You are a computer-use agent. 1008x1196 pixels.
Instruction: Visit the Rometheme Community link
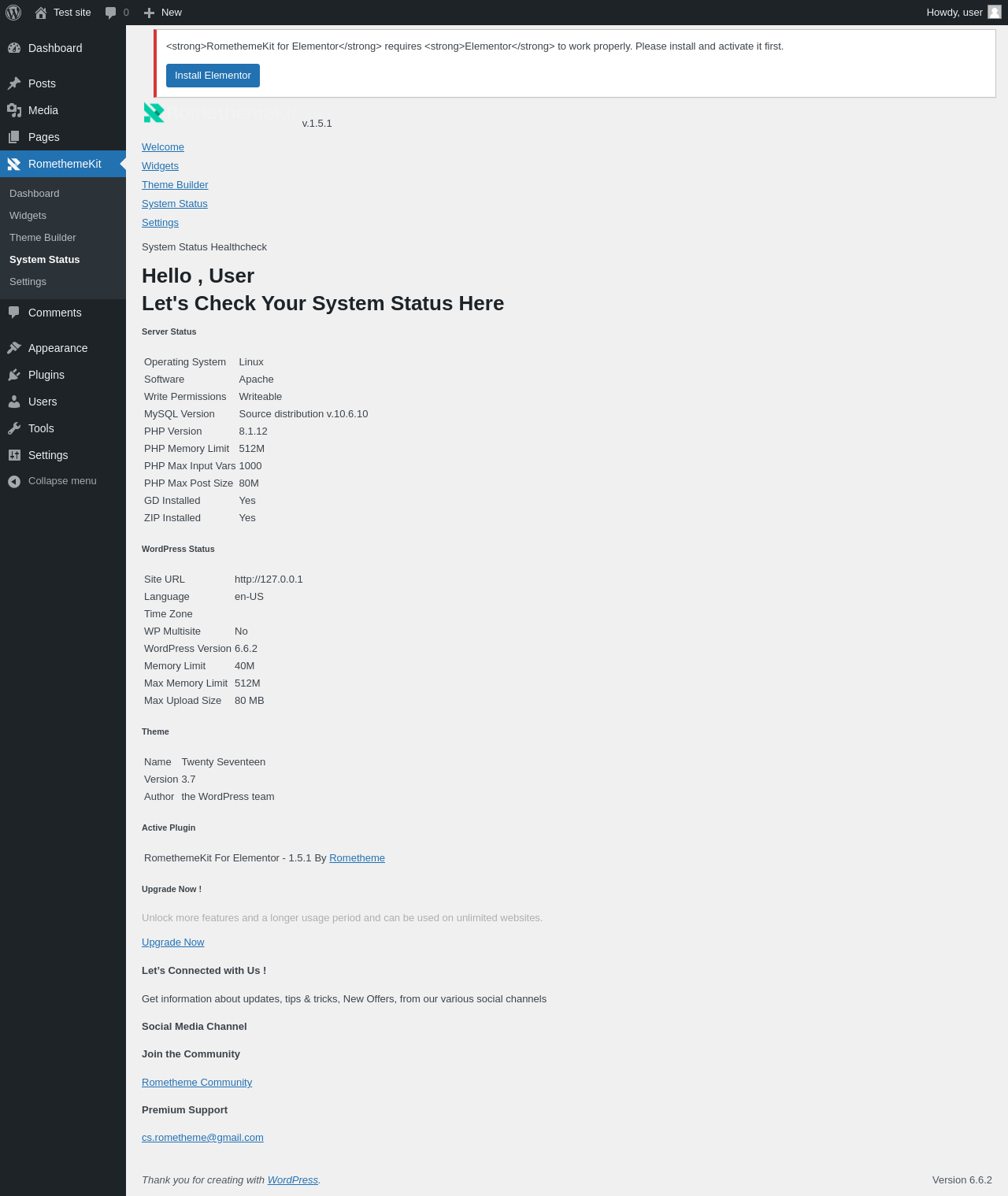pyautogui.click(x=197, y=1083)
